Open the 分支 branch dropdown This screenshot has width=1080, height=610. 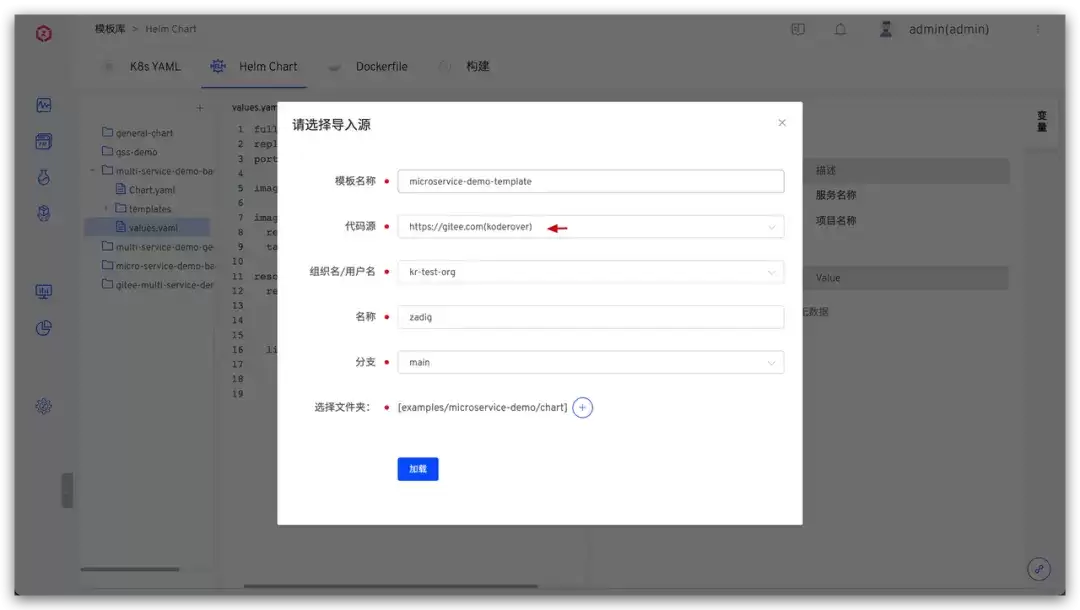pyautogui.click(x=590, y=362)
